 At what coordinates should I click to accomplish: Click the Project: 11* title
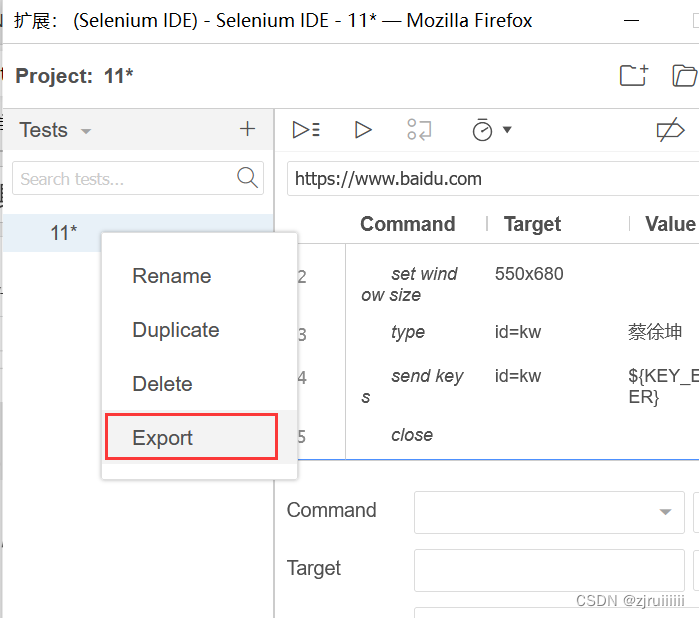pyautogui.click(x=74, y=76)
